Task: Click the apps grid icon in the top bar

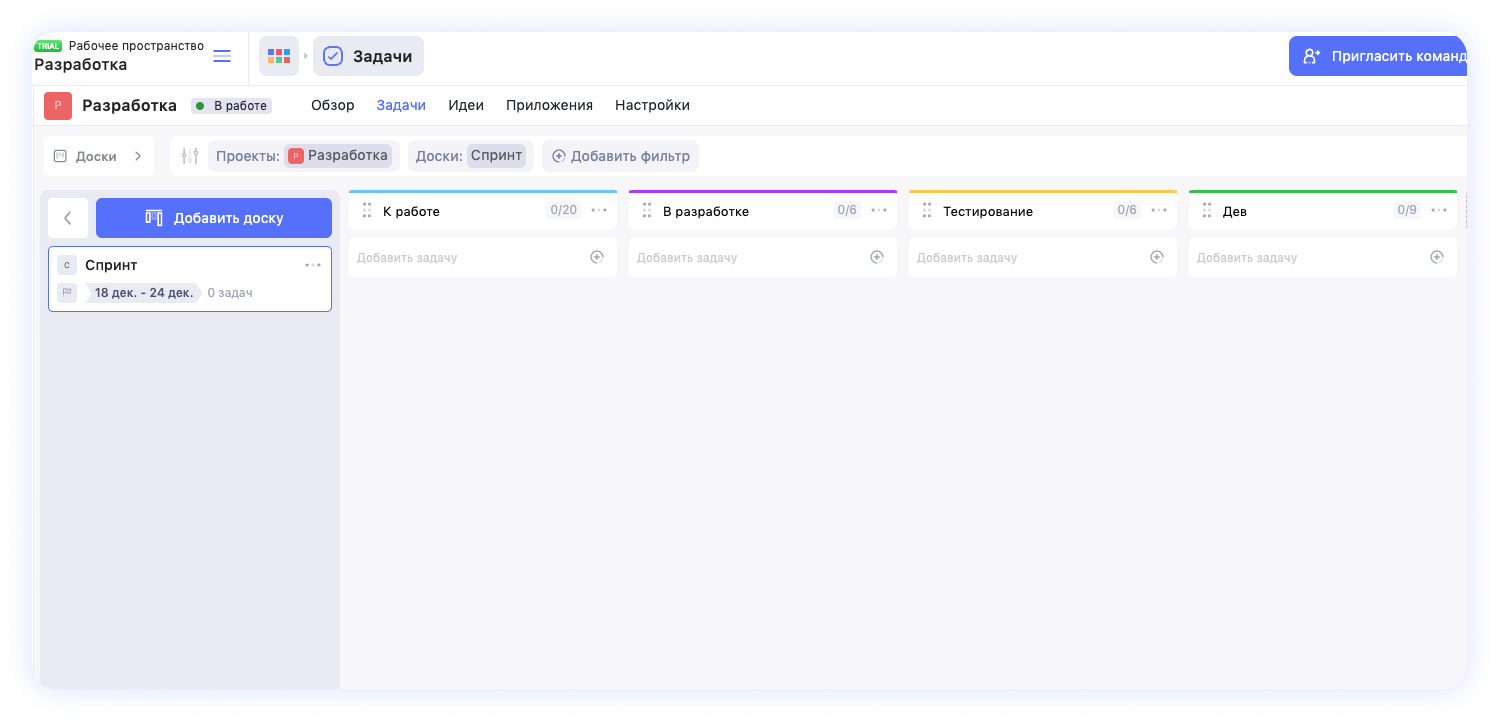Action: point(279,55)
